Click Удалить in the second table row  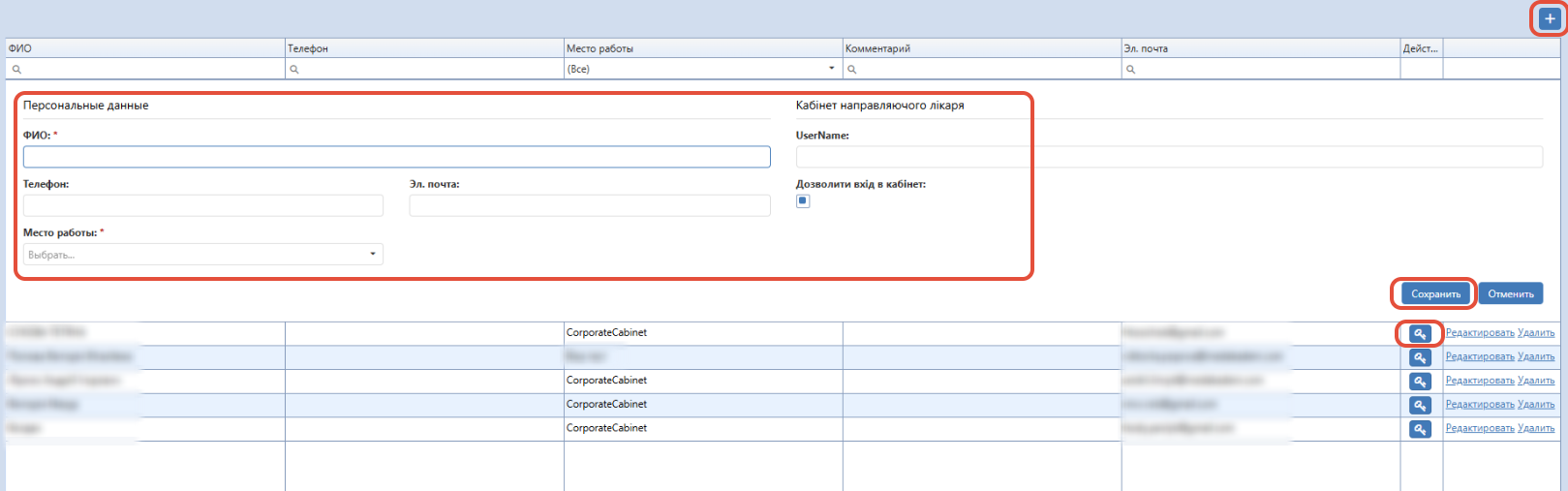1536,357
